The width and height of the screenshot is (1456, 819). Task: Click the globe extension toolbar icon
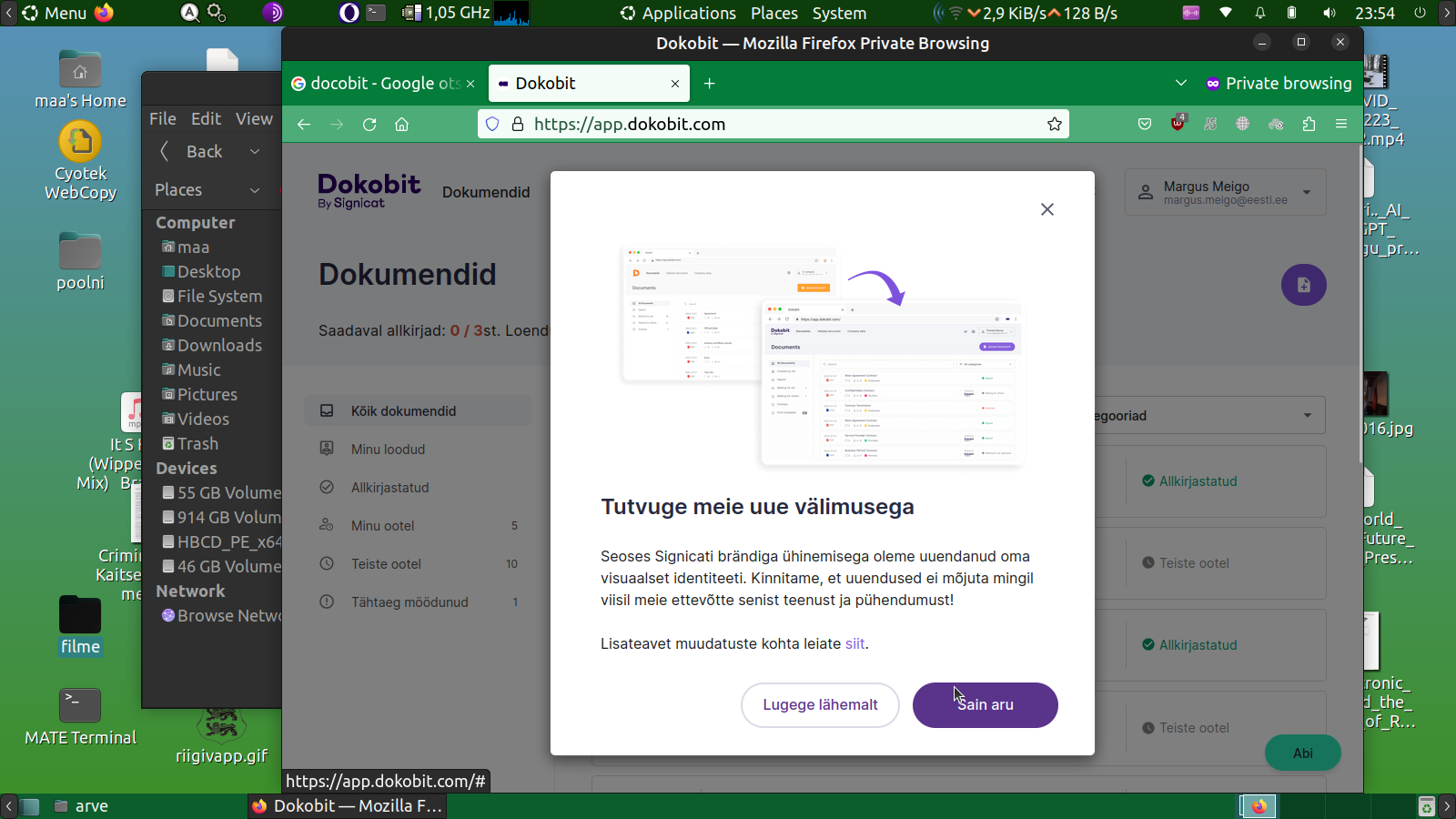point(1243,125)
